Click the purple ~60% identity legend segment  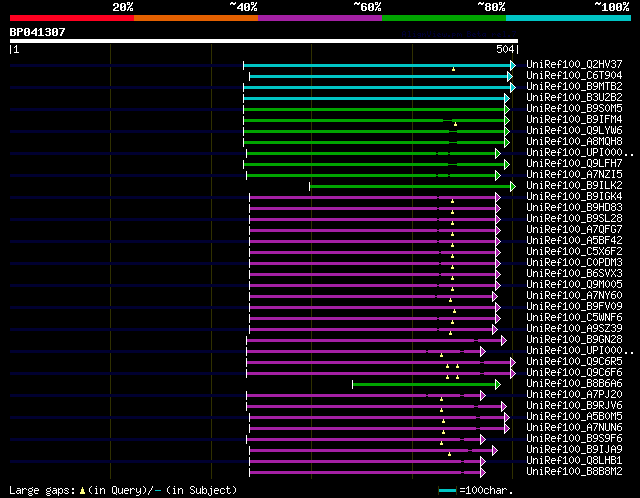point(320,18)
